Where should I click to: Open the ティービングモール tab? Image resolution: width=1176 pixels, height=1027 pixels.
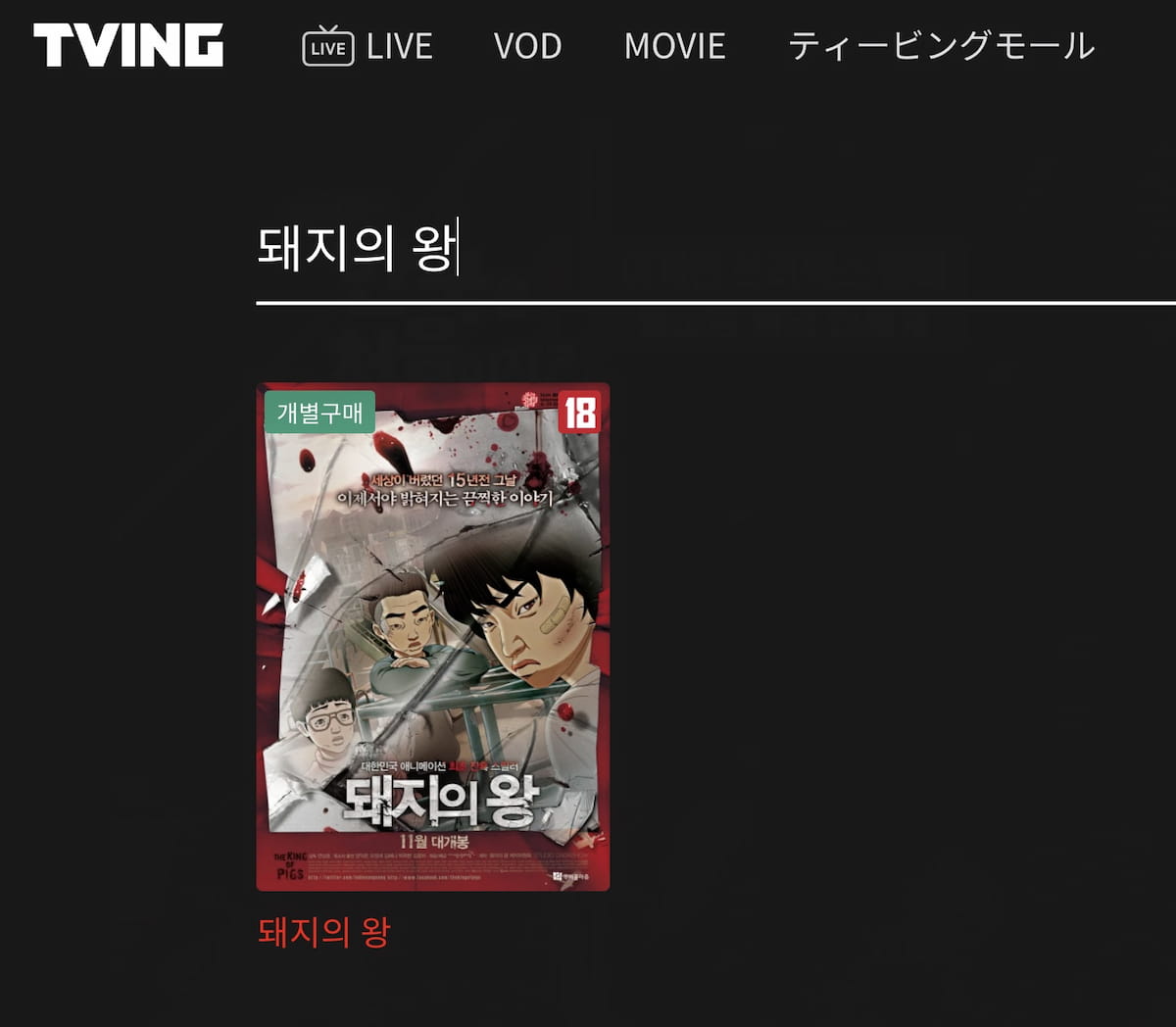click(941, 46)
